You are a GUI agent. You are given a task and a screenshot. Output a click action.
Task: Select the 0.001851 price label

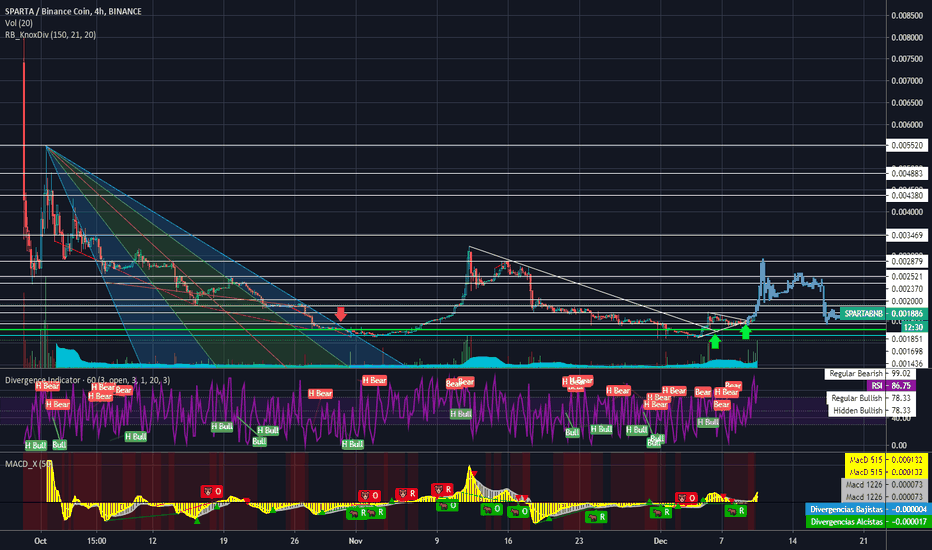pyautogui.click(x=906, y=339)
